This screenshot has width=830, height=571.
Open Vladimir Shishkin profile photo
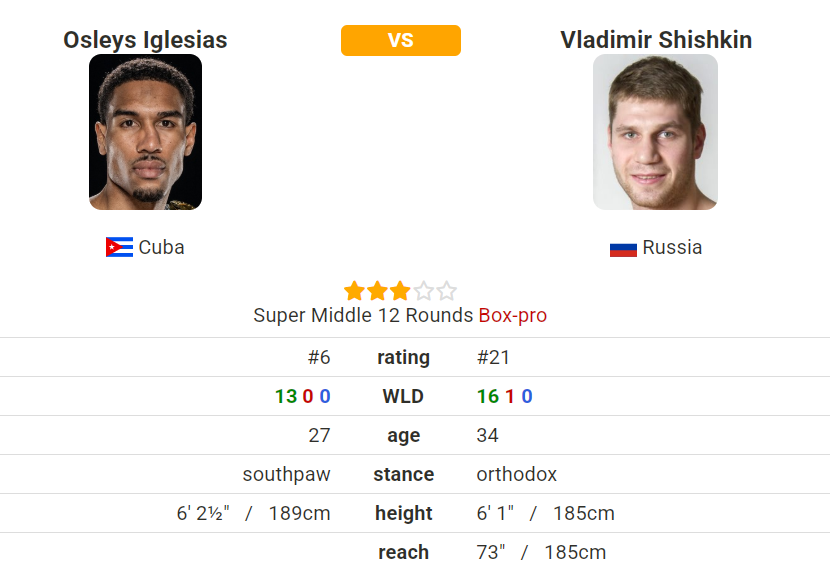(655, 132)
